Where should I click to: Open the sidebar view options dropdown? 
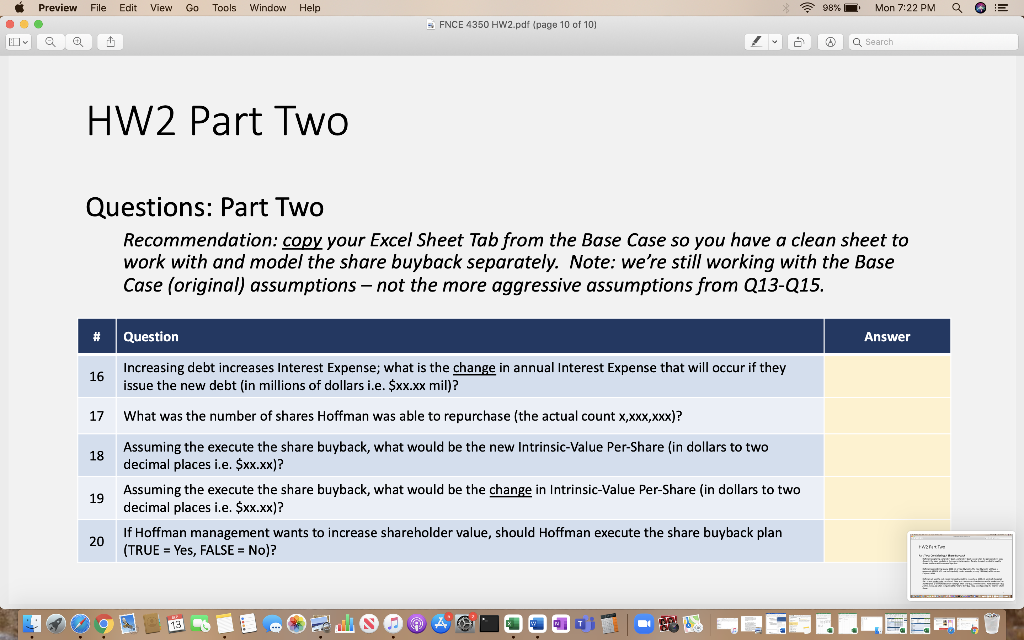[x=18, y=42]
